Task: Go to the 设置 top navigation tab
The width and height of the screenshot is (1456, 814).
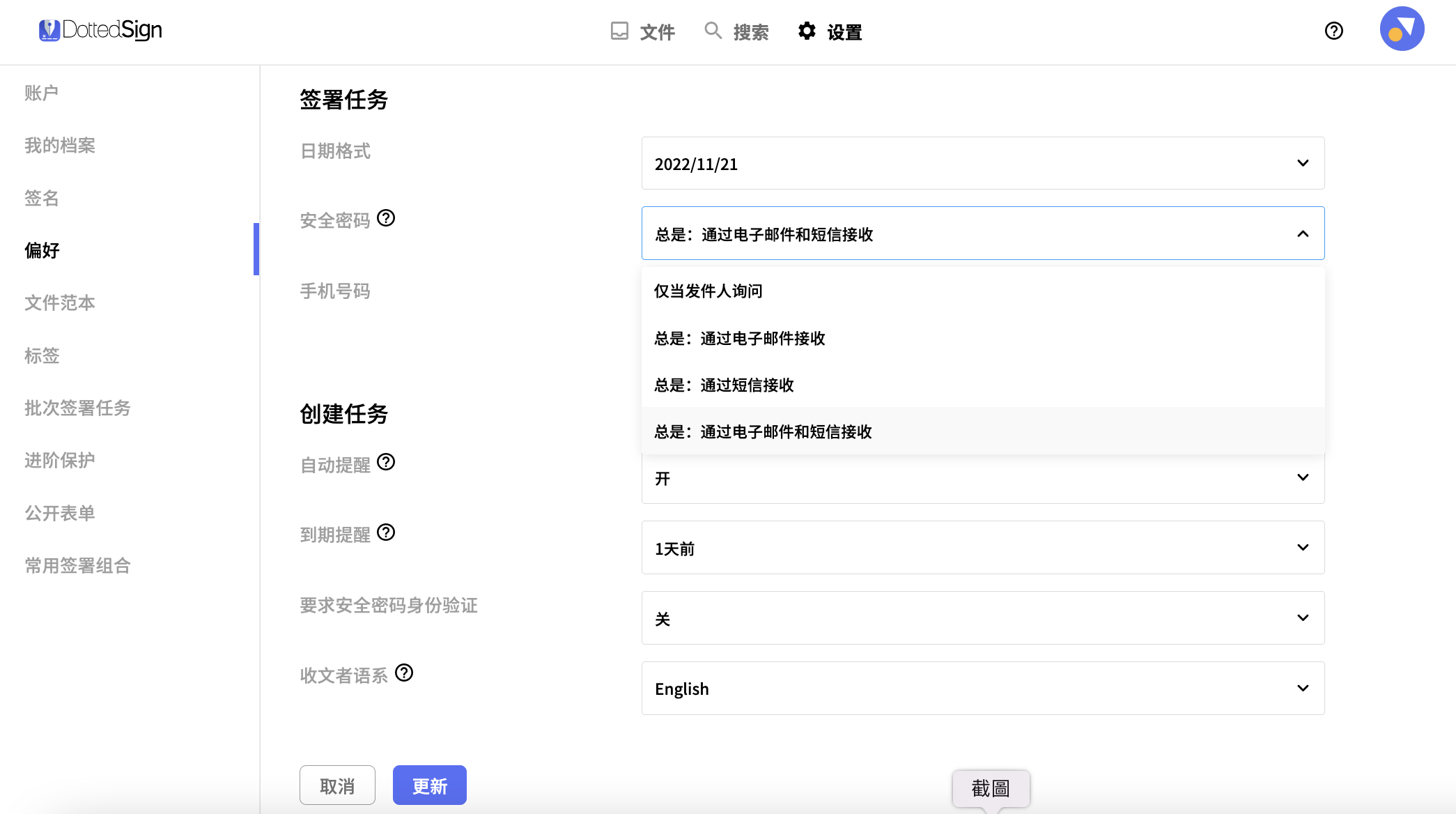Action: click(x=830, y=31)
